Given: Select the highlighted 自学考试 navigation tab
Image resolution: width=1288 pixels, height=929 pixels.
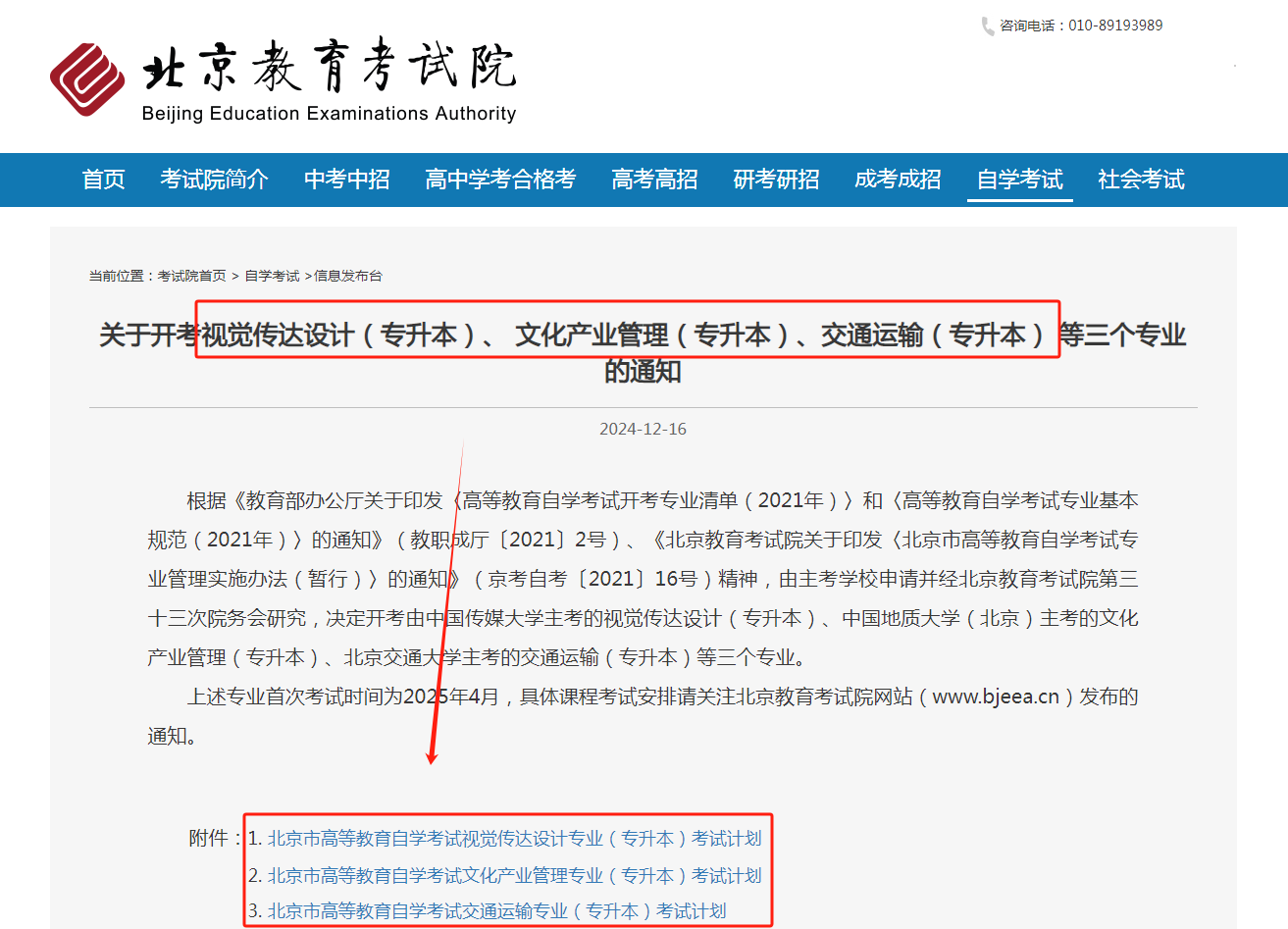Looking at the screenshot, I should (1019, 180).
